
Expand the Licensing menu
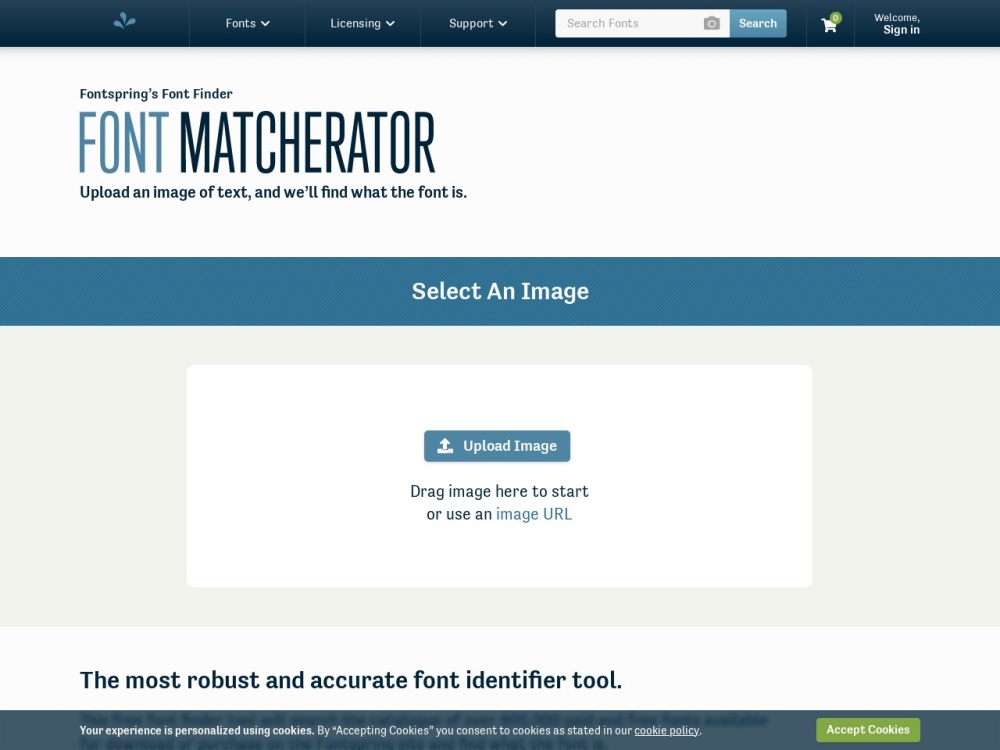362,24
